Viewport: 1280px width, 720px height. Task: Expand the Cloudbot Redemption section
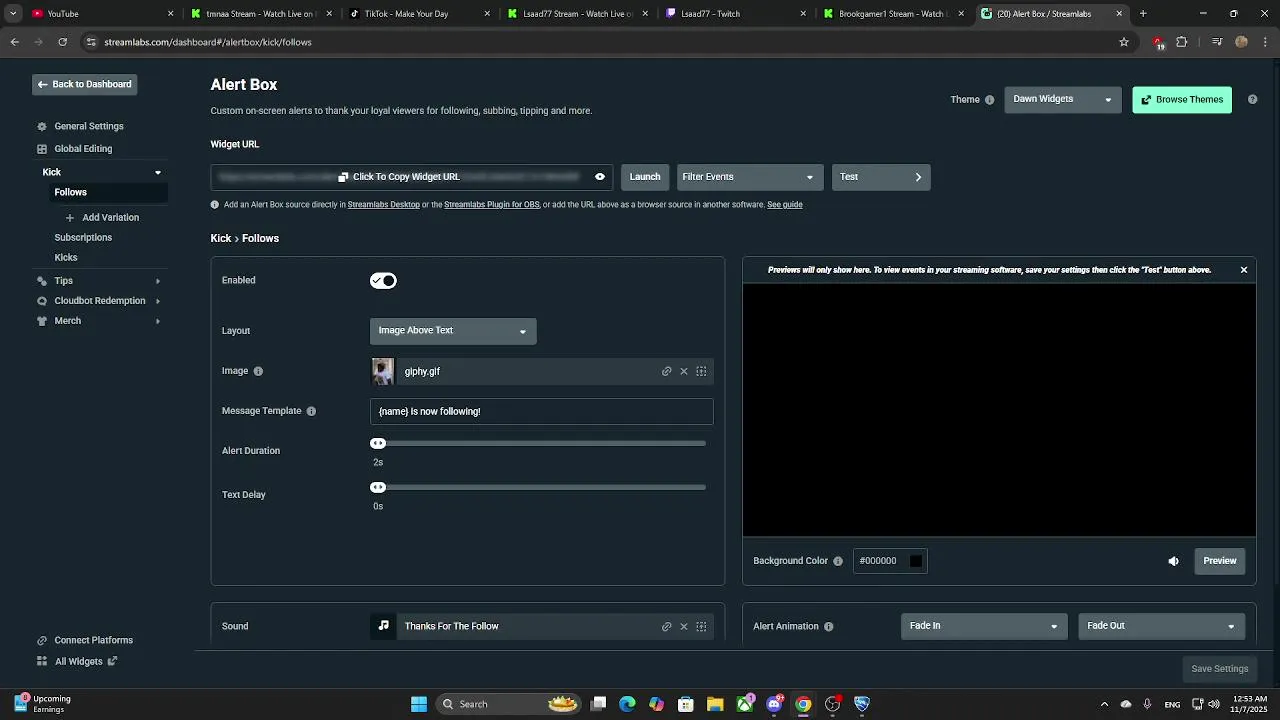pyautogui.click(x=157, y=301)
